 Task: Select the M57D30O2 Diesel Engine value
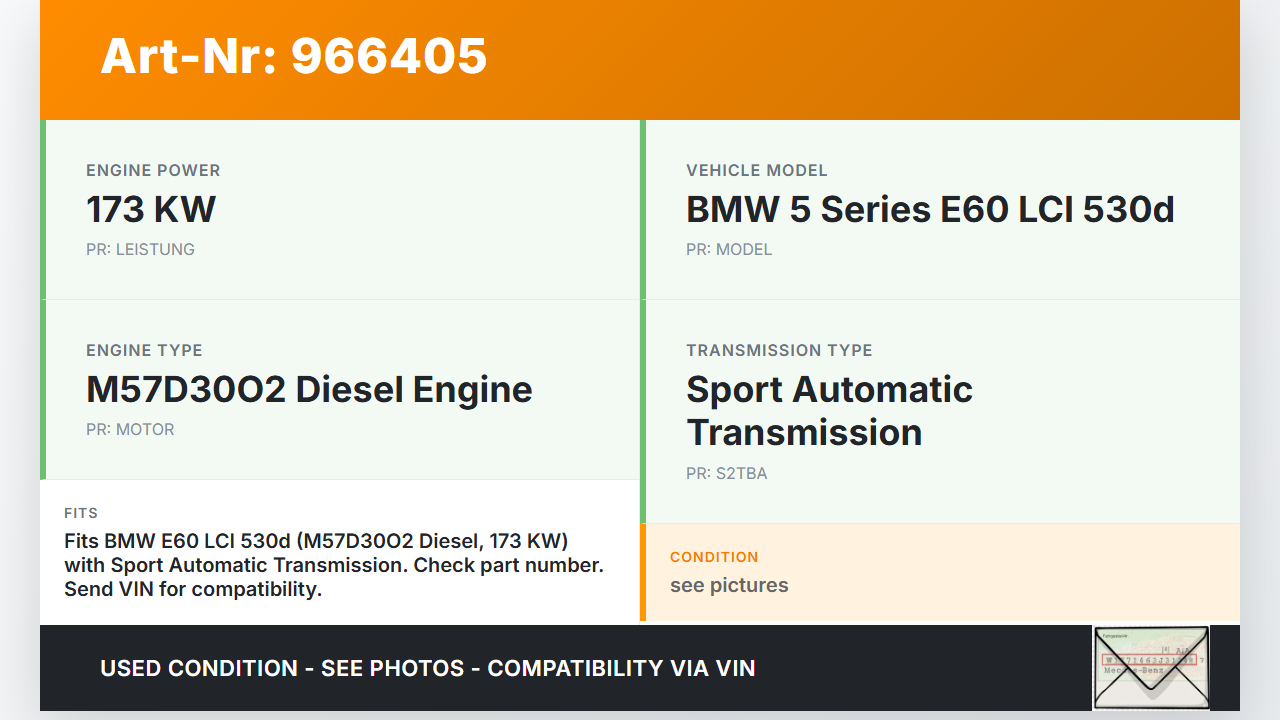pos(309,389)
